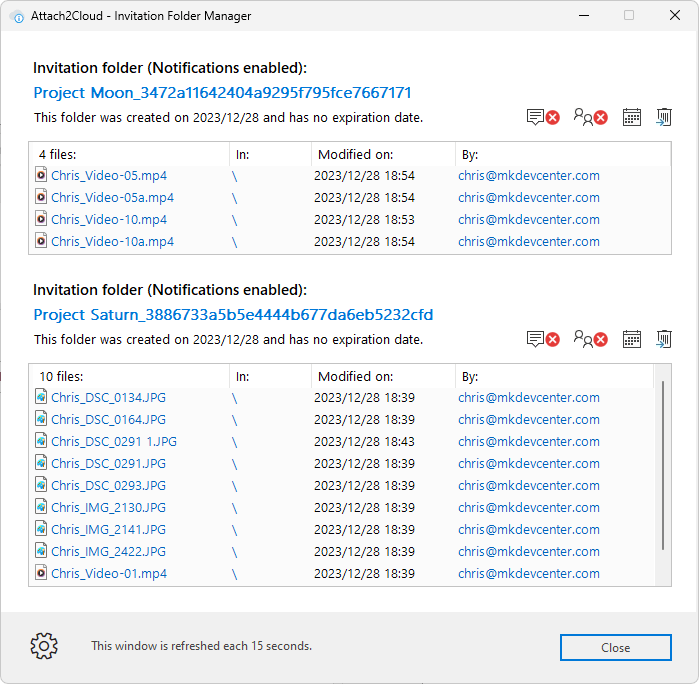Set expiration date for Project Saturn folder
The height and width of the screenshot is (684, 699).
(632, 339)
